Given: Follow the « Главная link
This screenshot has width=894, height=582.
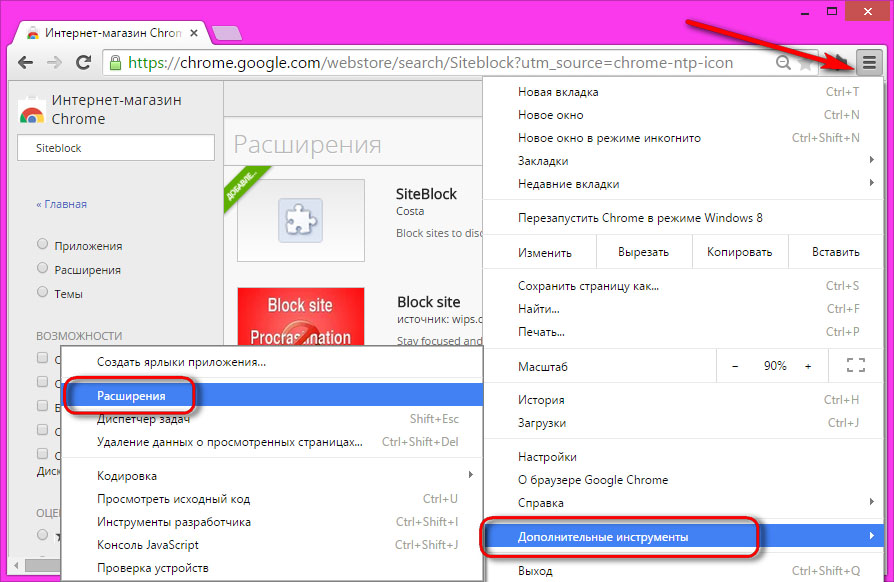Looking at the screenshot, I should point(62,204).
